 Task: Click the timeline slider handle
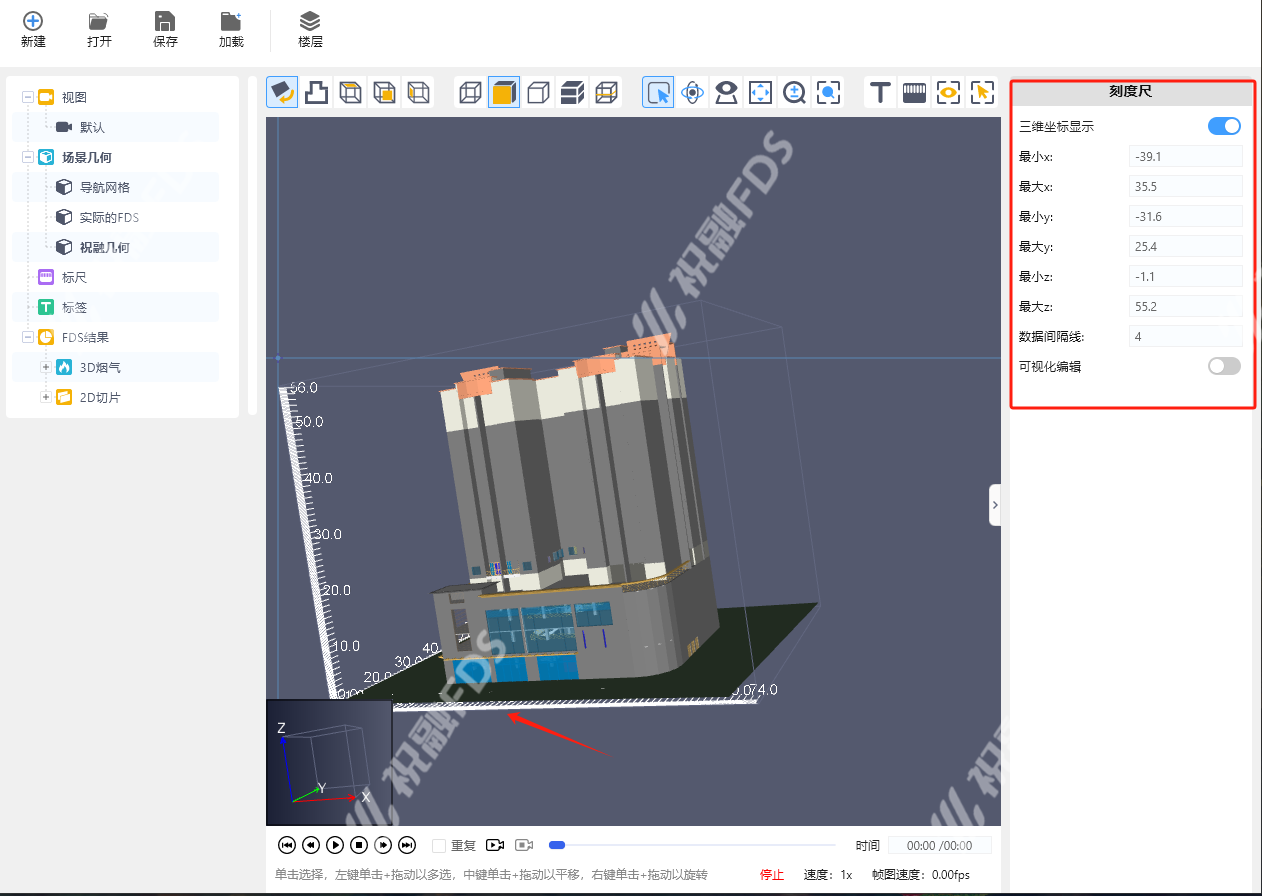point(557,846)
